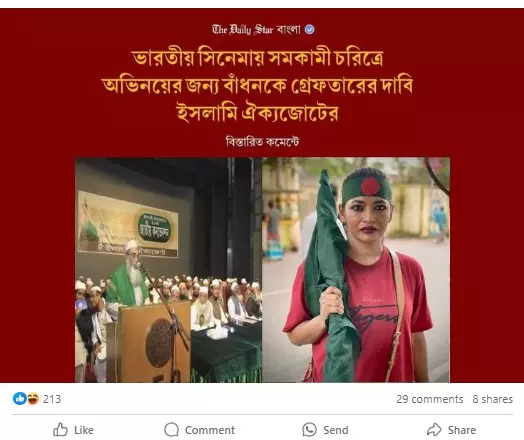Click the Share arrow icon

coord(434,430)
